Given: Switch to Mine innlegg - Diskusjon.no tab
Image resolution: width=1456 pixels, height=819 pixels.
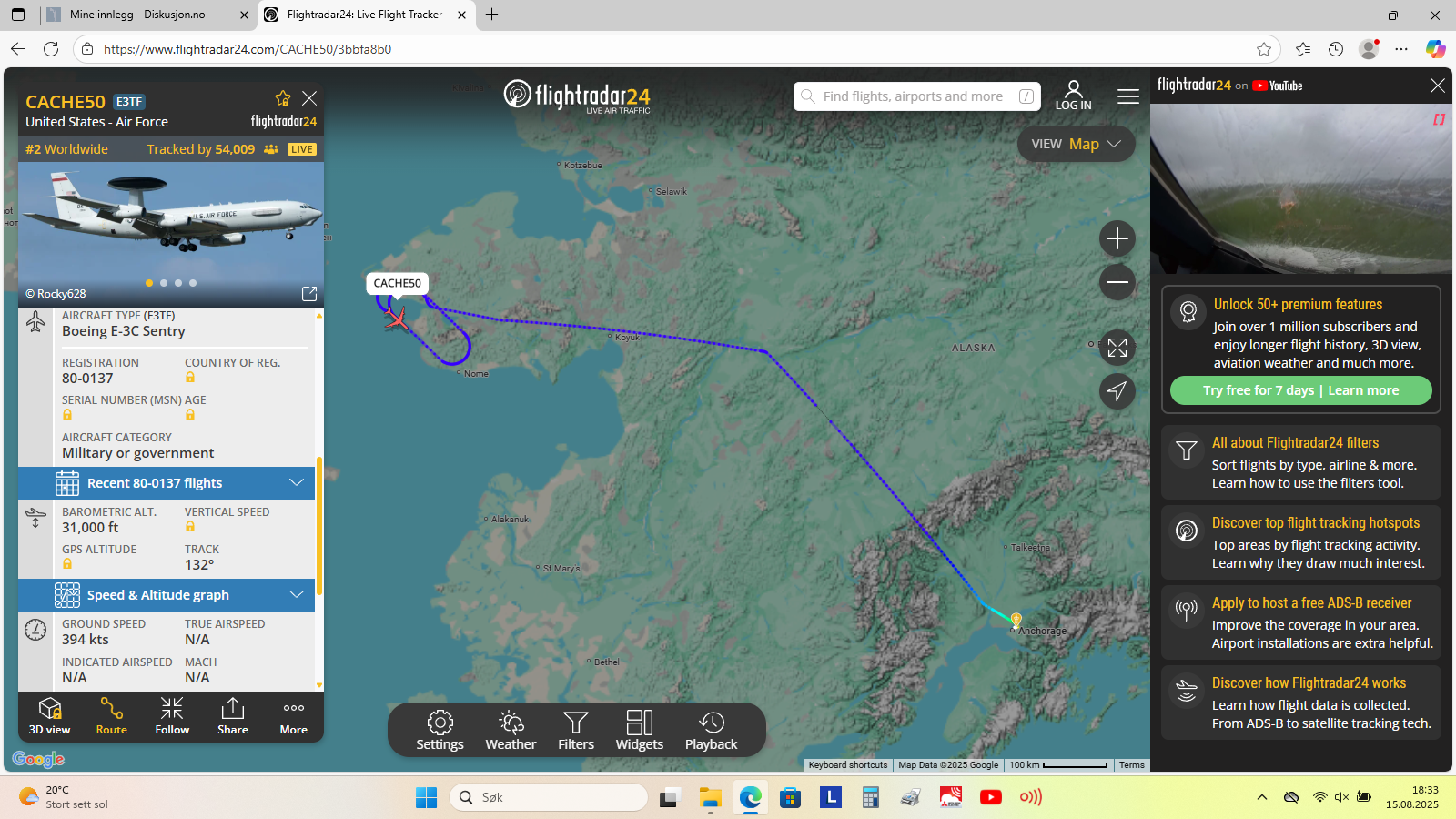Looking at the screenshot, I should (x=147, y=15).
